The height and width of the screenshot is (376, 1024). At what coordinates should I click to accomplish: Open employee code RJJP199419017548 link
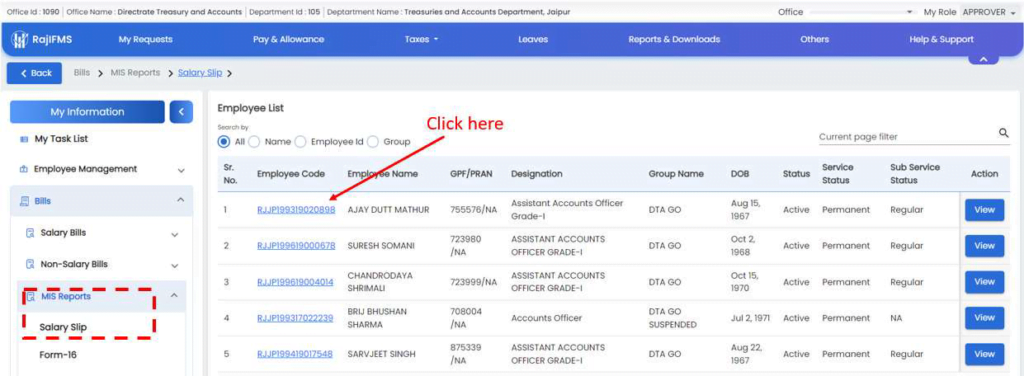tap(295, 354)
